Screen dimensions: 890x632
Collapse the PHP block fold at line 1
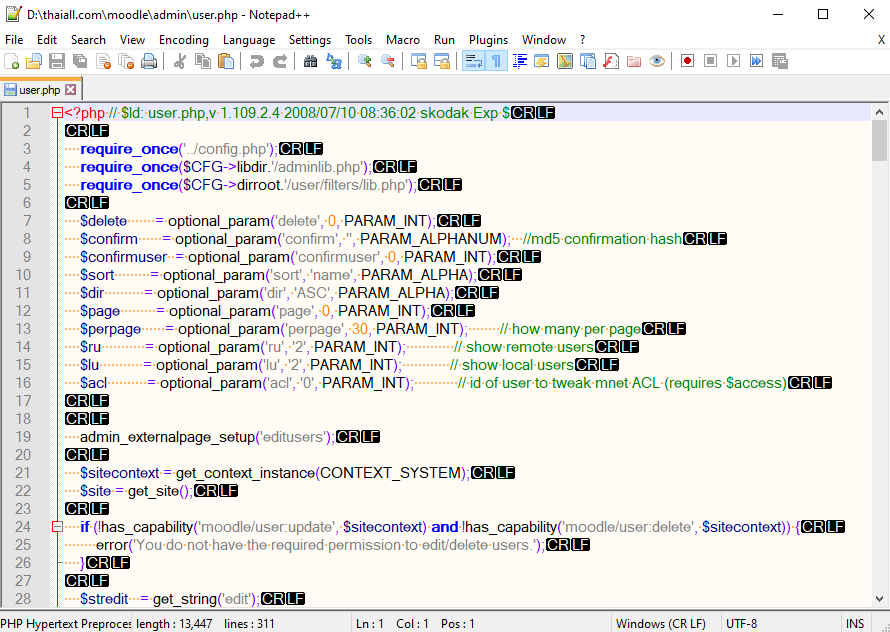[57, 113]
